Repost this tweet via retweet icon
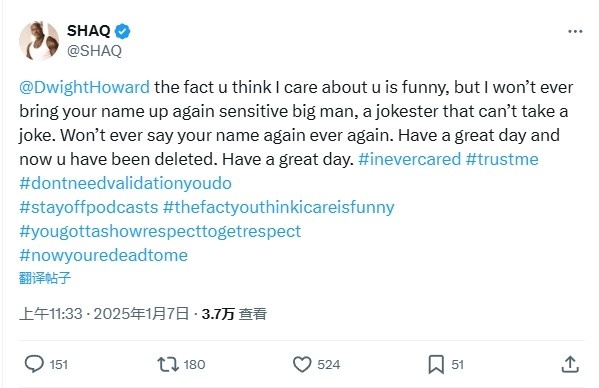 pyautogui.click(x=168, y=364)
